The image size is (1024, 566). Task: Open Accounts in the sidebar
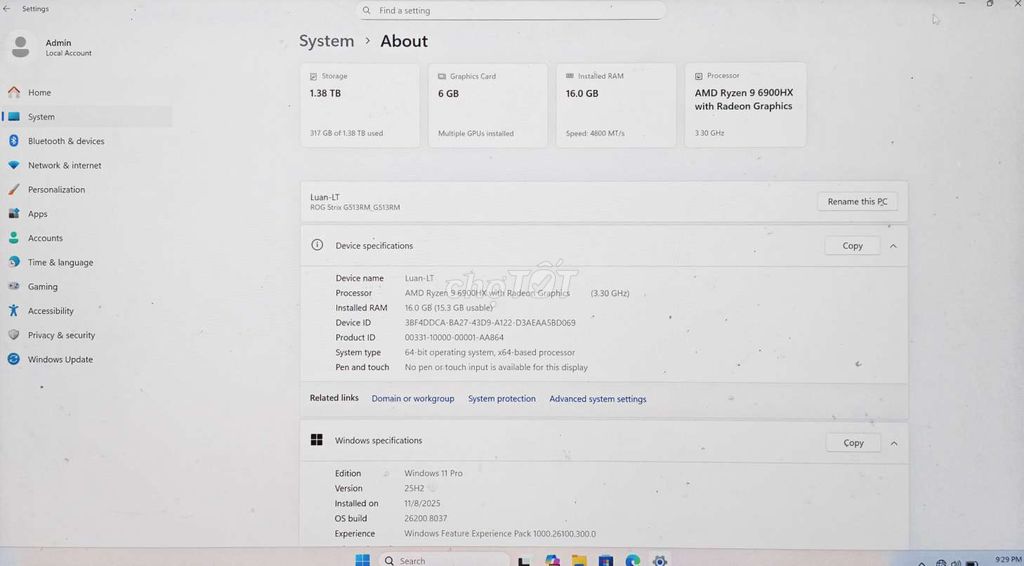click(45, 238)
